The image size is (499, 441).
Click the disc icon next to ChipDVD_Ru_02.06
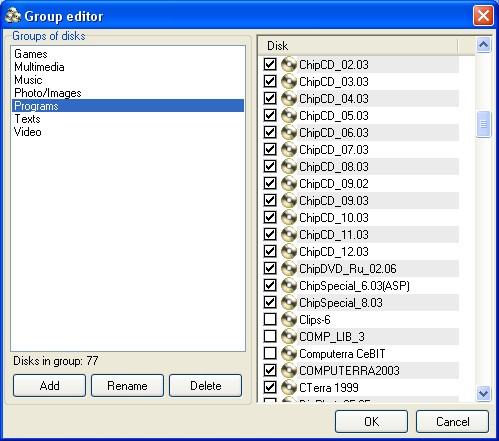289,268
